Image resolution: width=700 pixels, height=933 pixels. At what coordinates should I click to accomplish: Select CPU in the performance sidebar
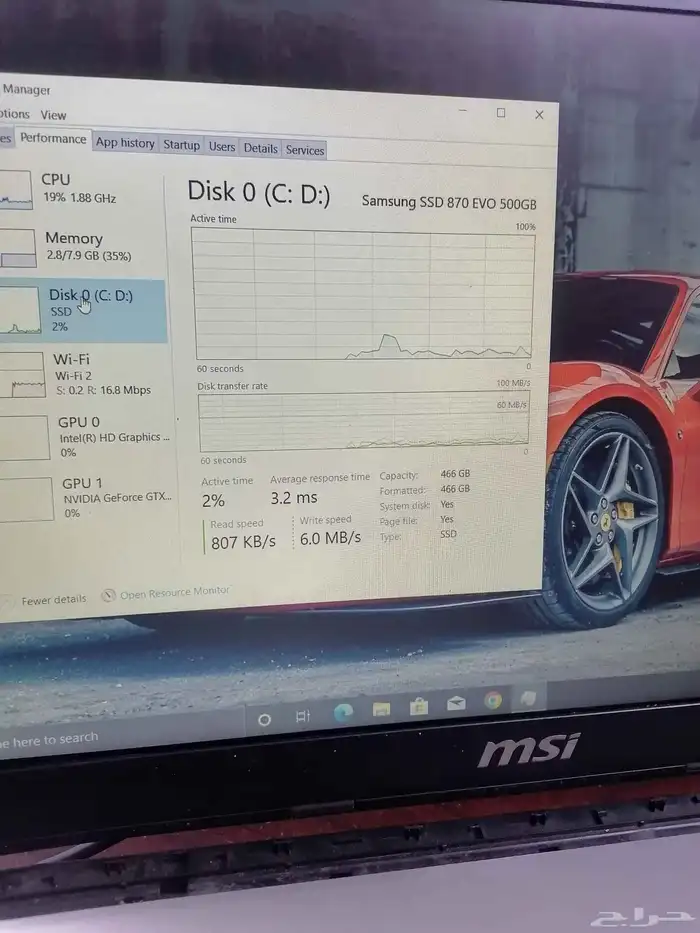[x=80, y=188]
